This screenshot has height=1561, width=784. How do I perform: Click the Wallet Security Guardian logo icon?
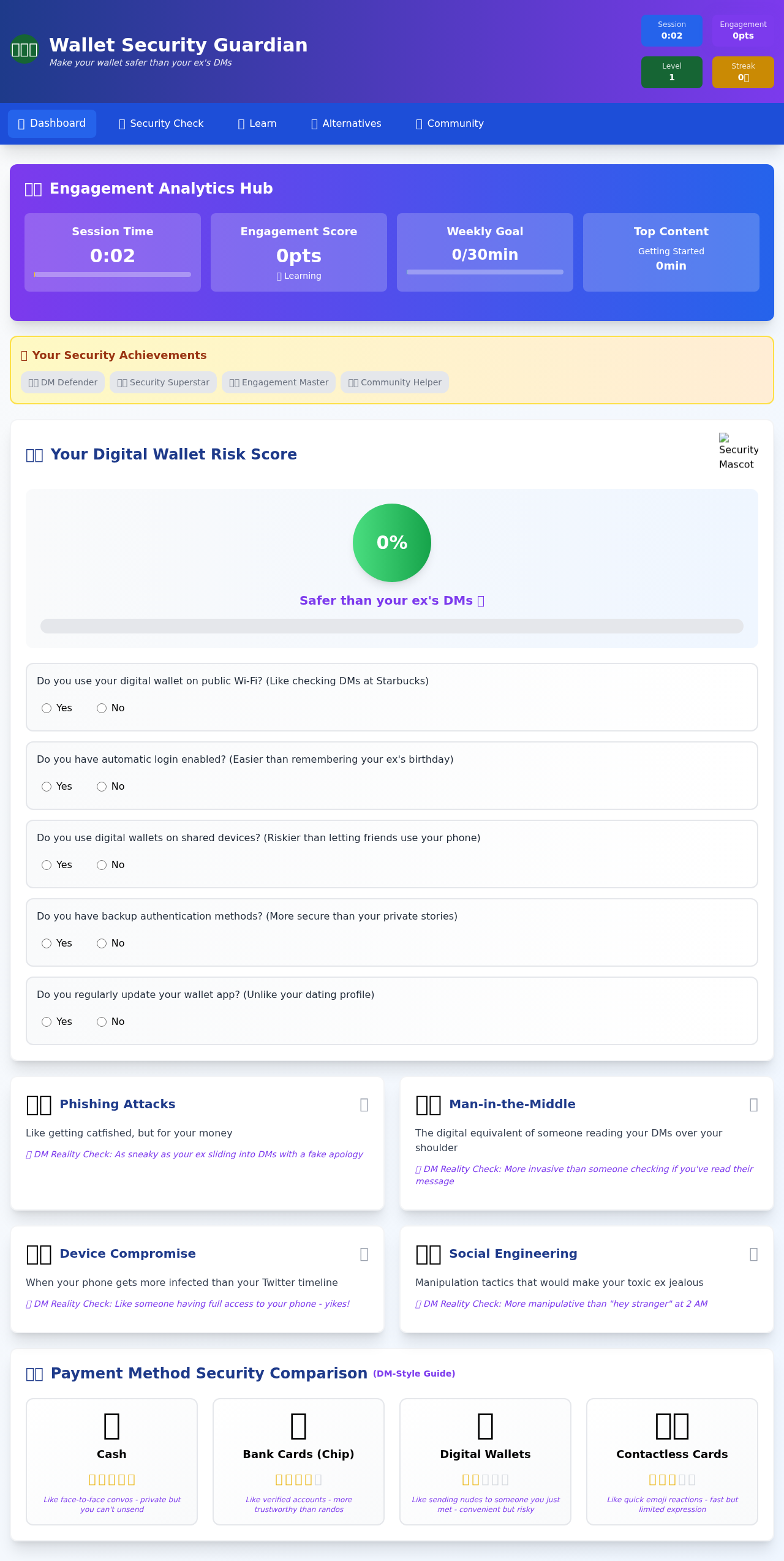(24, 49)
